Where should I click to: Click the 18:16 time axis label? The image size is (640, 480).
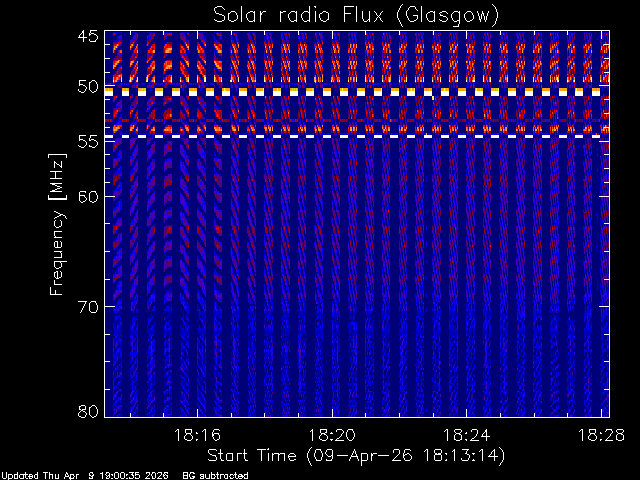pos(197,436)
